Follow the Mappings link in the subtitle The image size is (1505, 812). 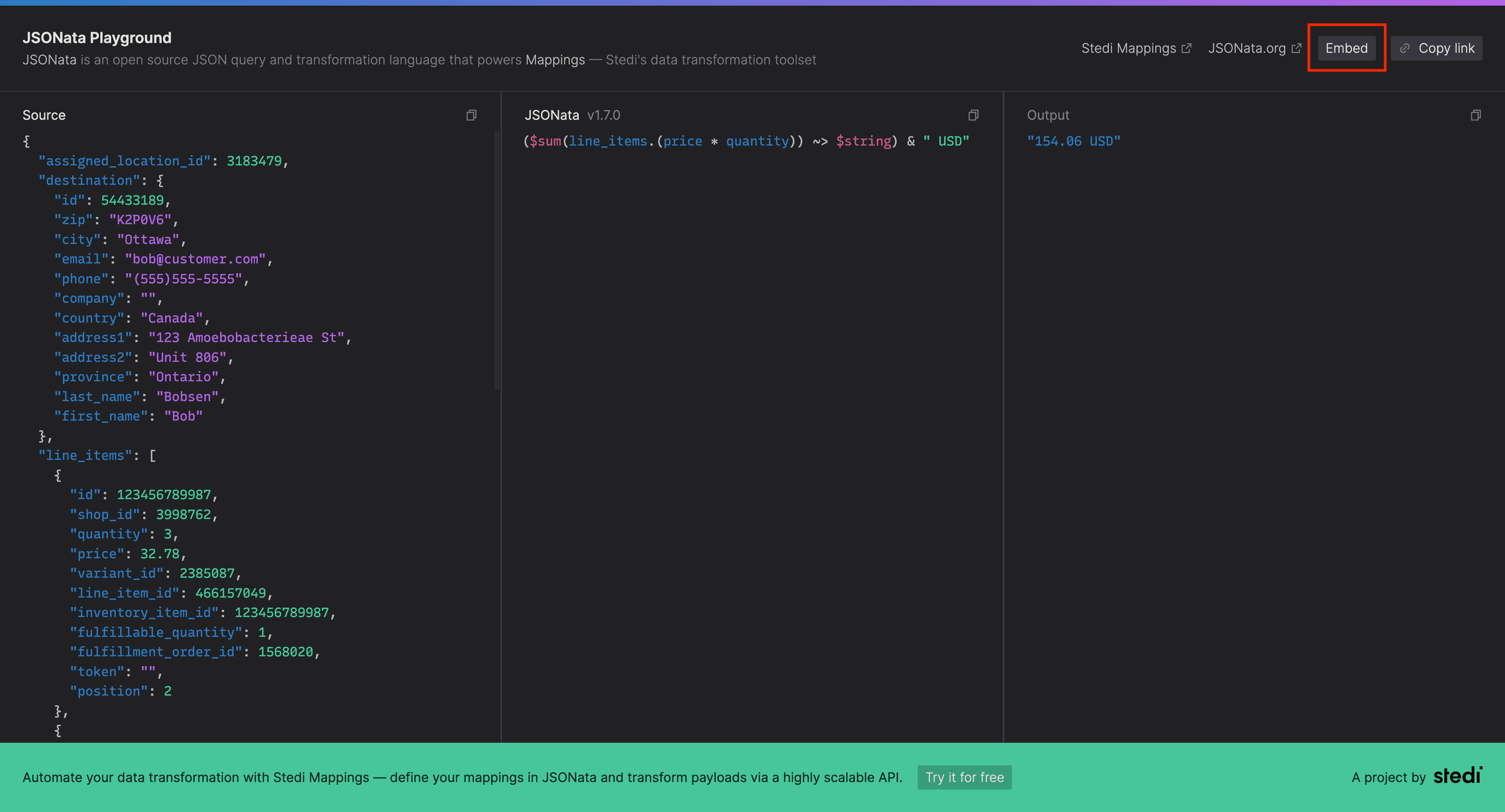(x=555, y=60)
